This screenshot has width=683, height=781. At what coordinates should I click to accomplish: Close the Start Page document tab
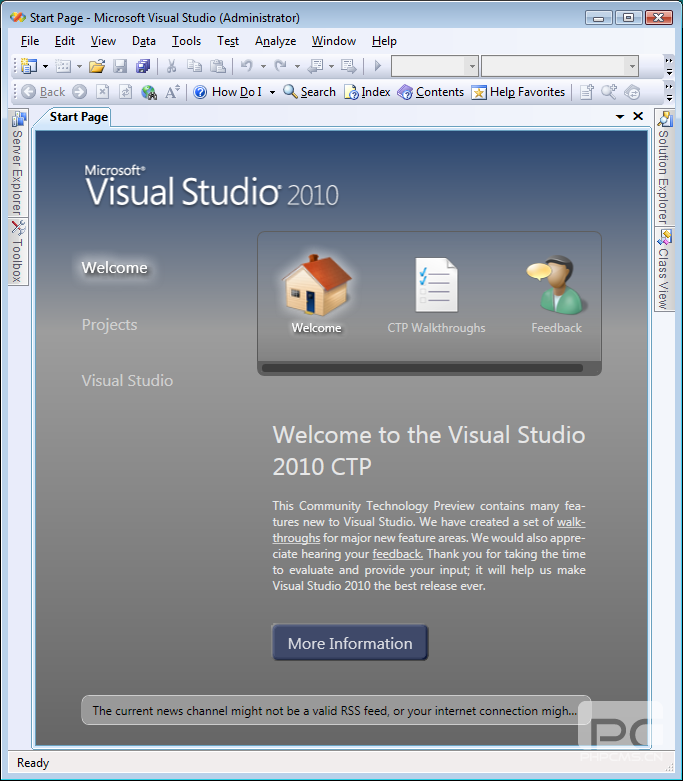point(638,116)
